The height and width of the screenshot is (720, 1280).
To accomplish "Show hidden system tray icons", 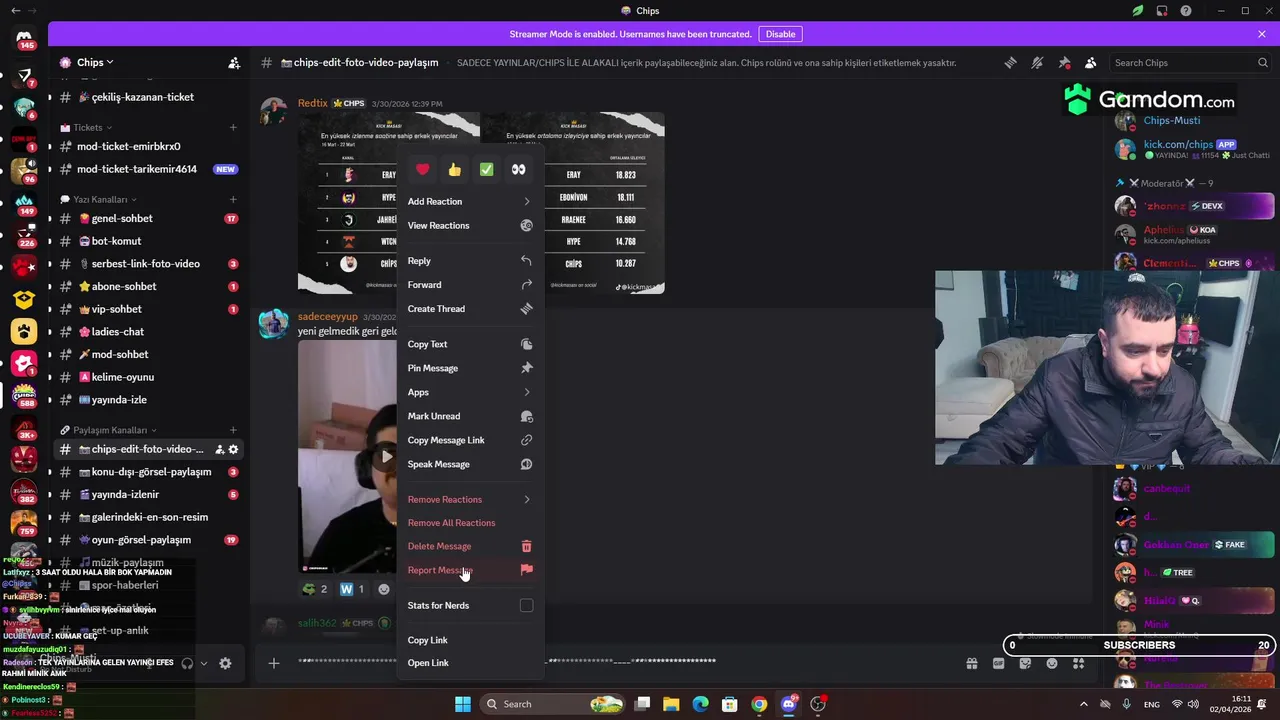I will coord(1083,704).
